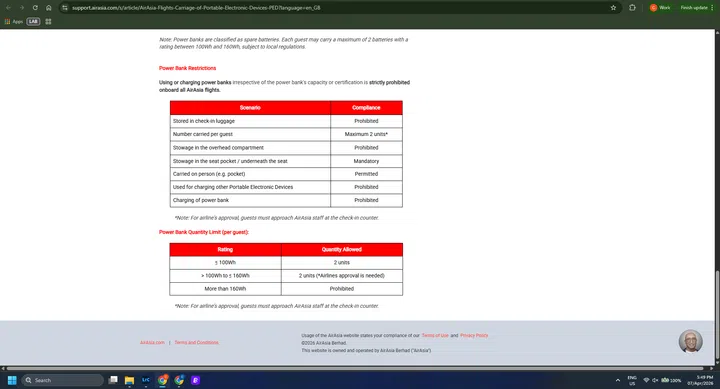Go back to the previous page
Image resolution: width=720 pixels, height=389 pixels.
[8, 8]
